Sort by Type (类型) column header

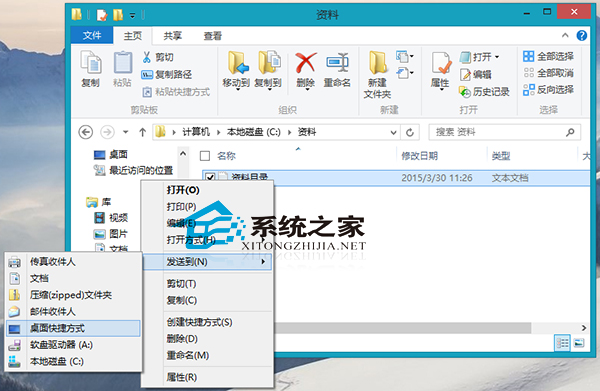pos(501,156)
